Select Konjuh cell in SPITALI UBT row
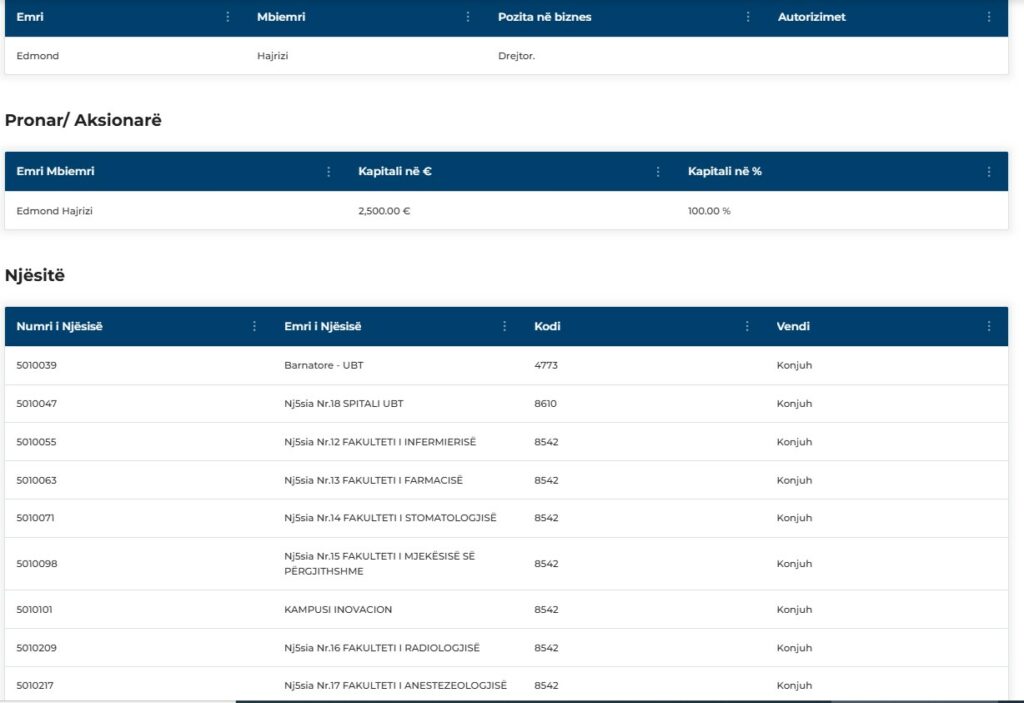The width and height of the screenshot is (1024, 703). point(794,404)
